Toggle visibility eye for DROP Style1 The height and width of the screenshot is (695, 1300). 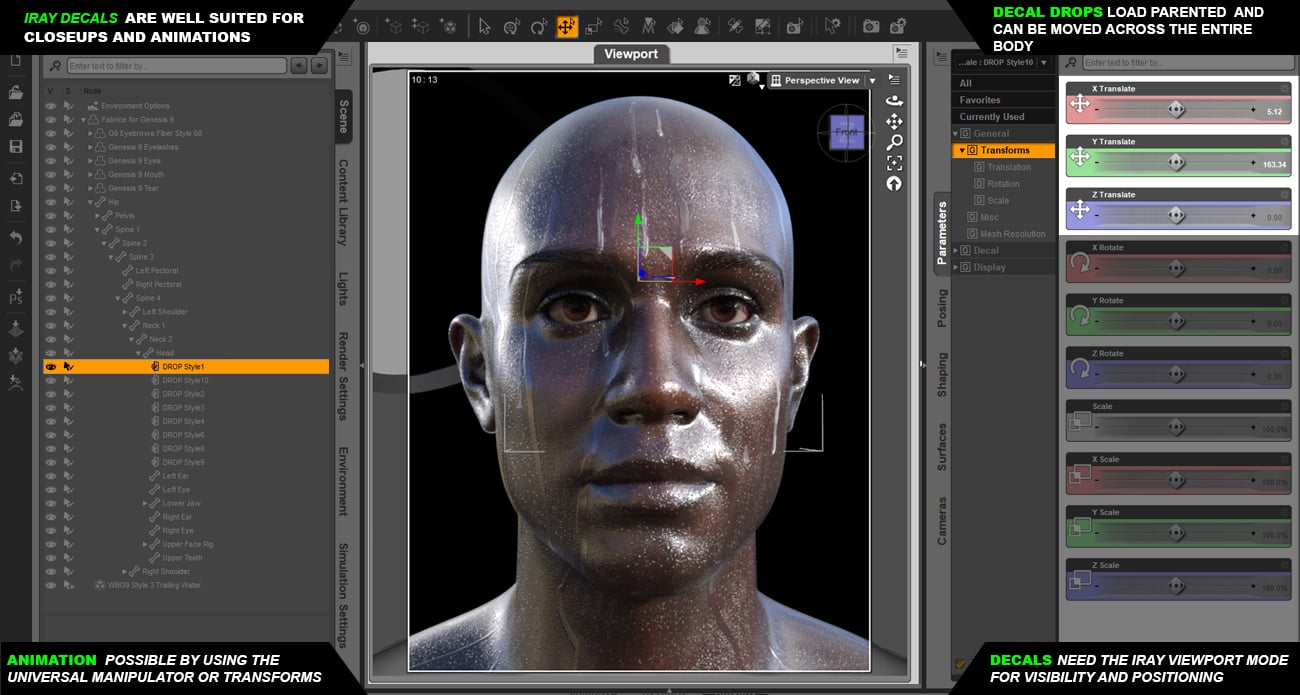[51, 367]
